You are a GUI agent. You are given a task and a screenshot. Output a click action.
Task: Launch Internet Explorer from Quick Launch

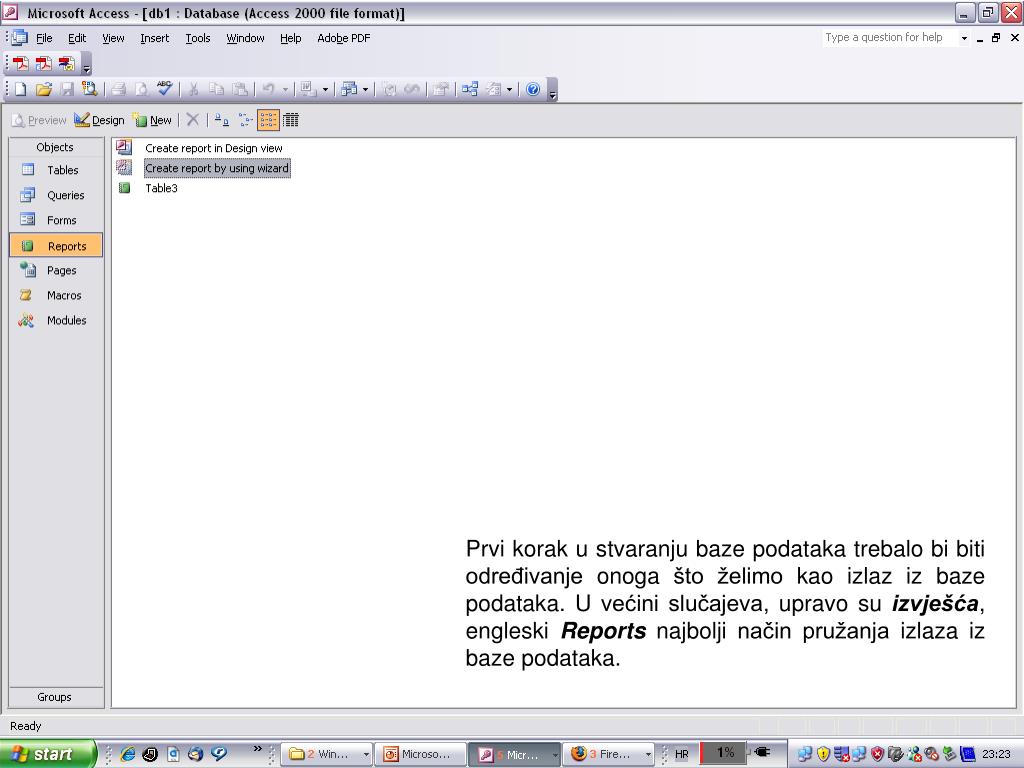click(x=128, y=754)
